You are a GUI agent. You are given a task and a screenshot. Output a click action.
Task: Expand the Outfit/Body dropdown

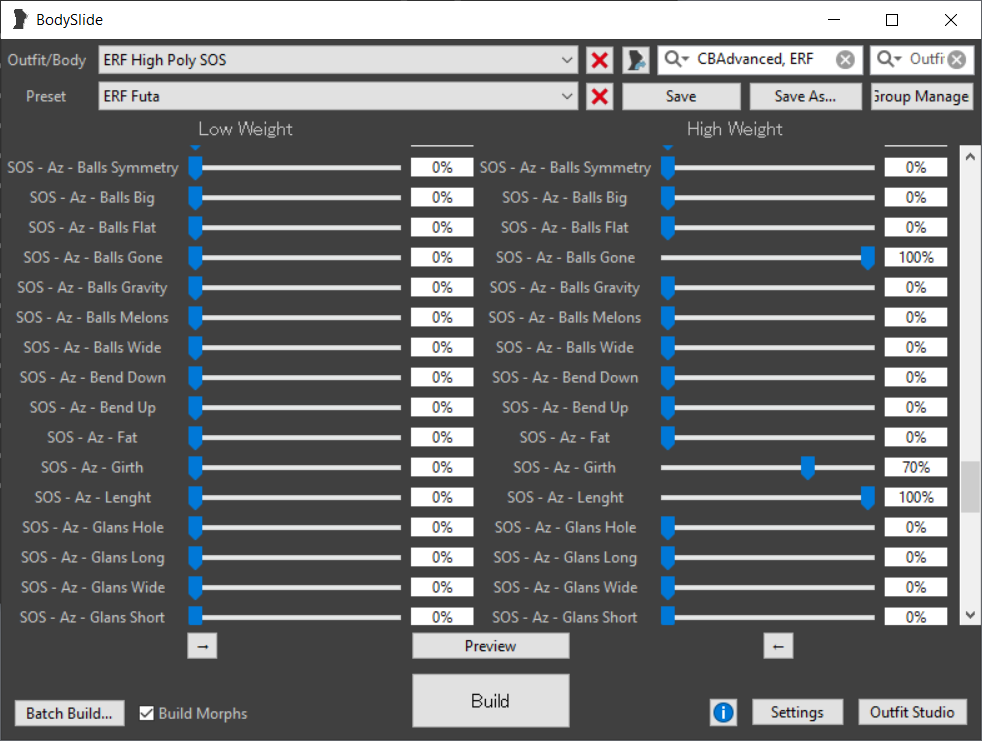tap(568, 60)
